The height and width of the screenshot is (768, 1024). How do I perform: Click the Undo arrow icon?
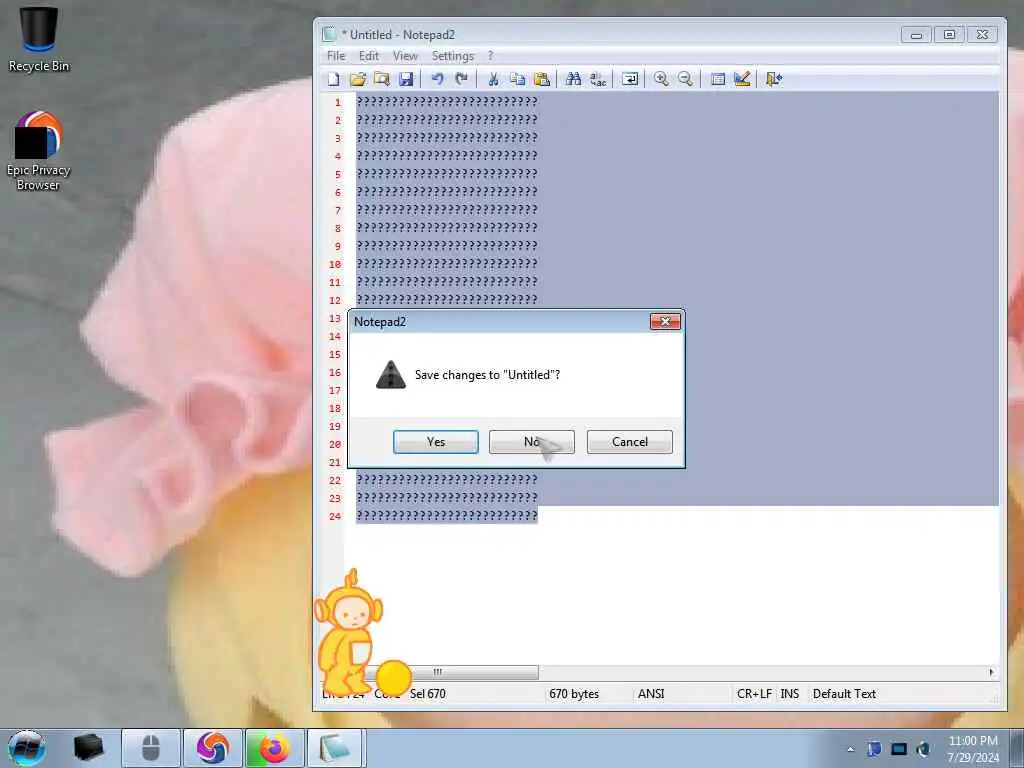coord(437,79)
